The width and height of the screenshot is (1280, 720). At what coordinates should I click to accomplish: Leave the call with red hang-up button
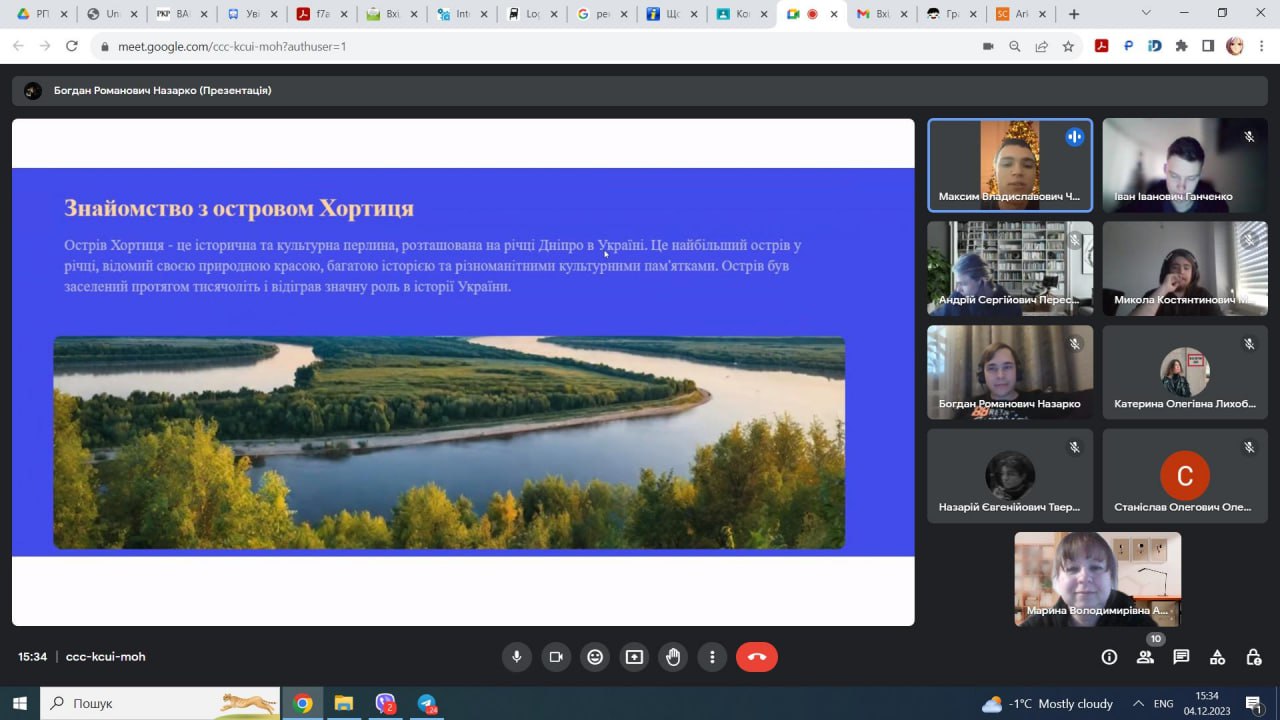[757, 657]
